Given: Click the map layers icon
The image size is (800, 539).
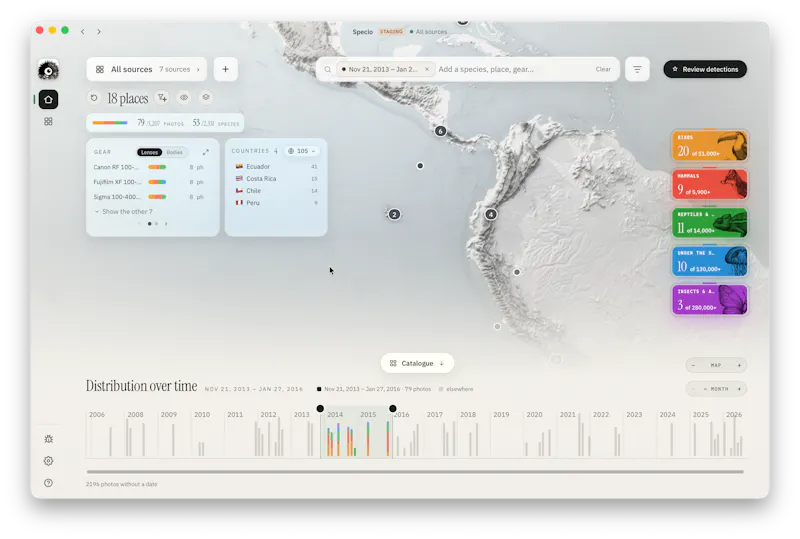Looking at the screenshot, I should point(206,97).
